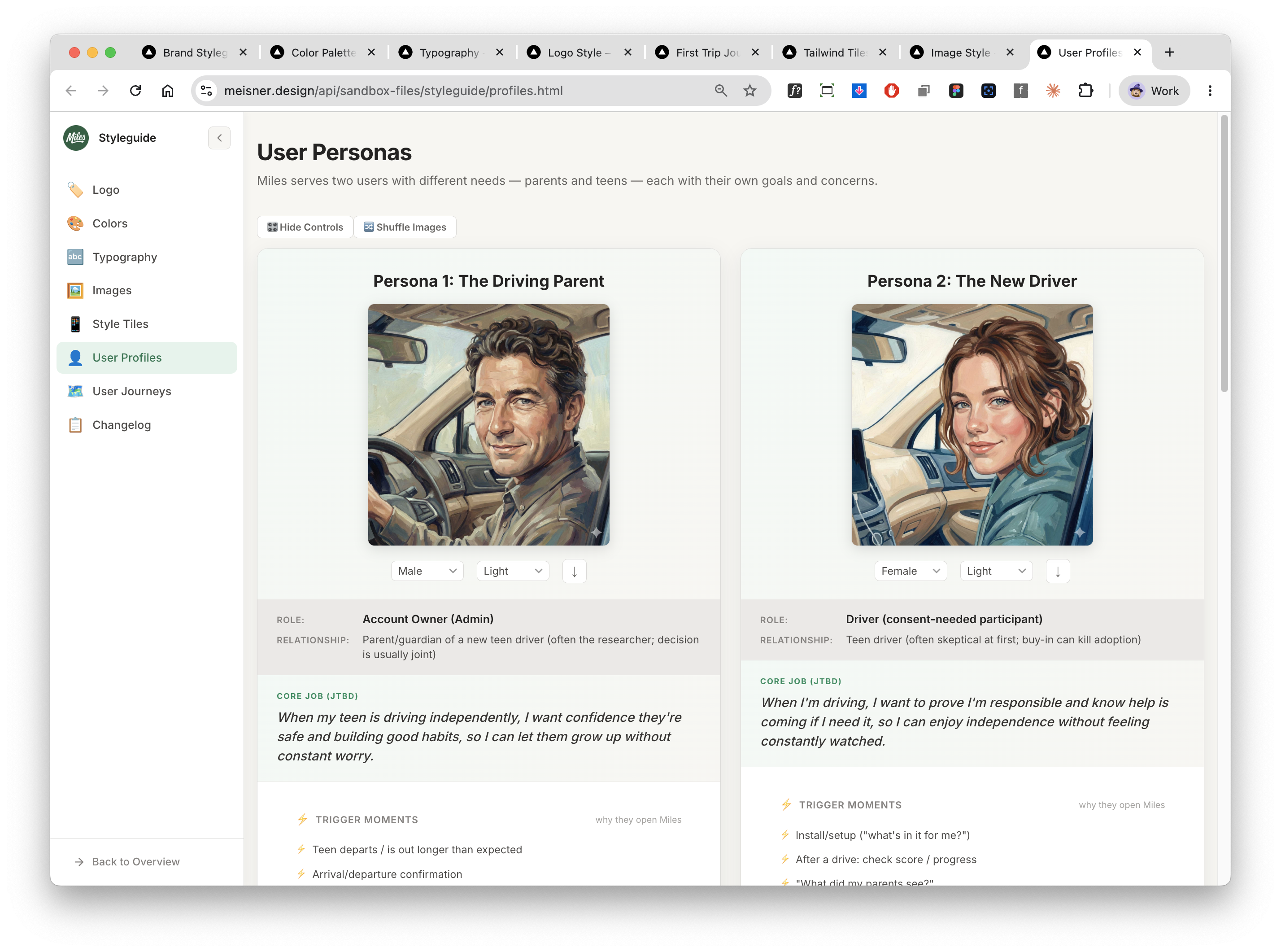The image size is (1281, 952).
Task: Go back with the browser back arrow
Action: click(x=71, y=91)
